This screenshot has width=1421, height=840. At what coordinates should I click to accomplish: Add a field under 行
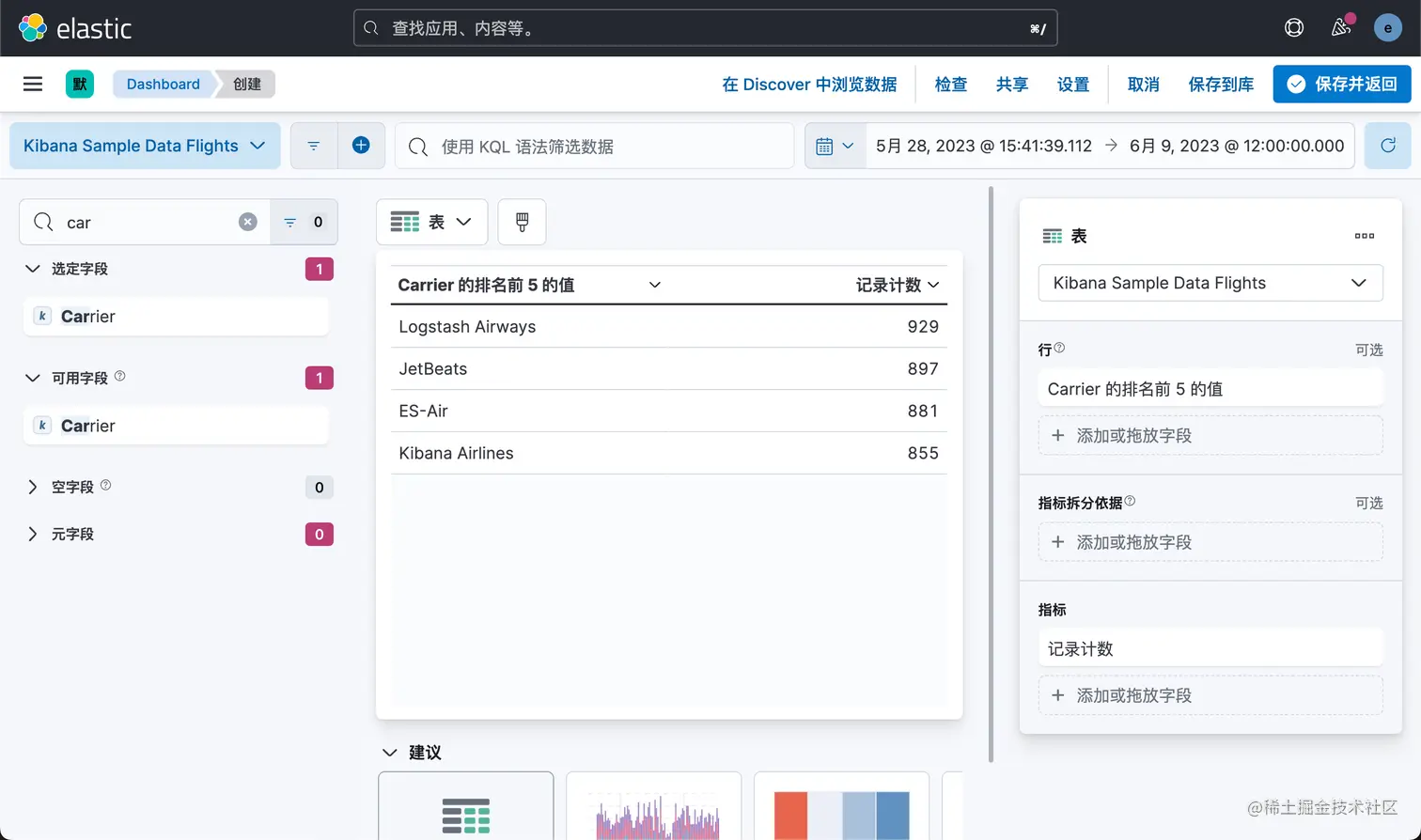(1210, 436)
